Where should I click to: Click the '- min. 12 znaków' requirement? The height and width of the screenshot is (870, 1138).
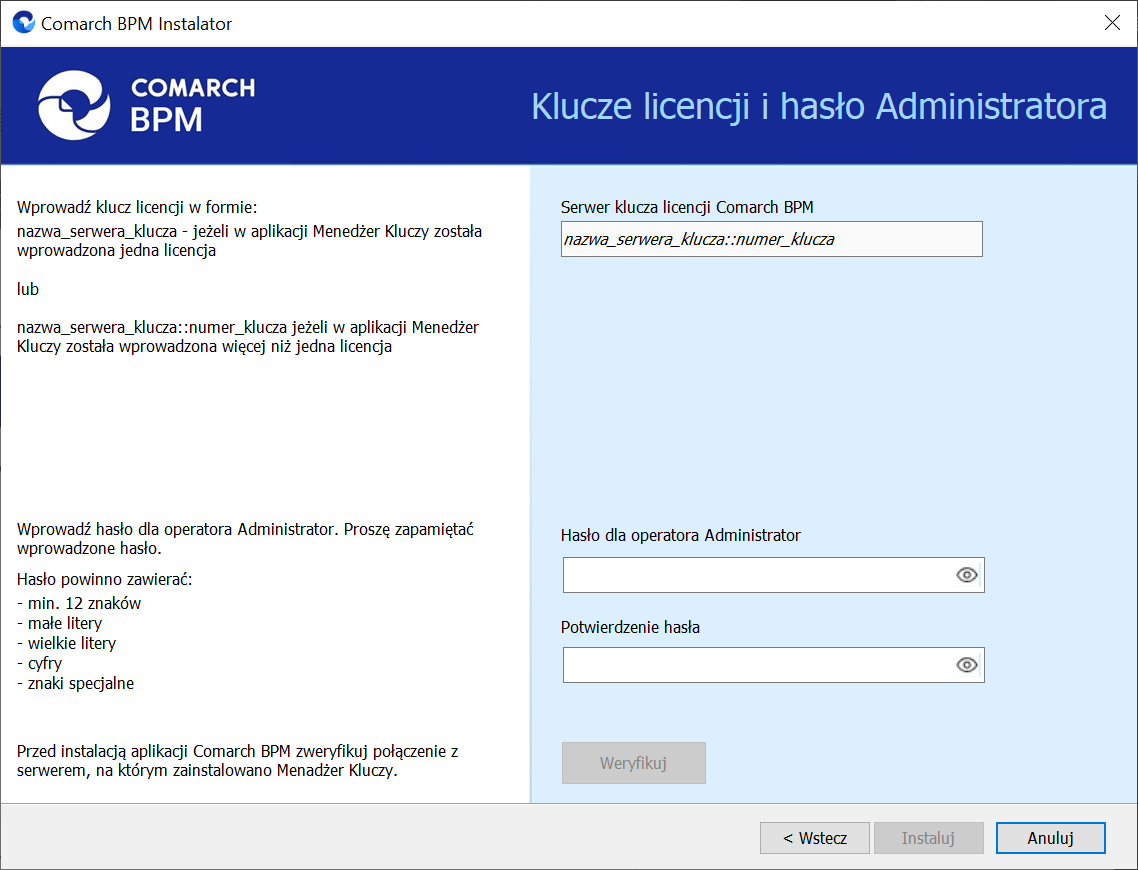78,604
